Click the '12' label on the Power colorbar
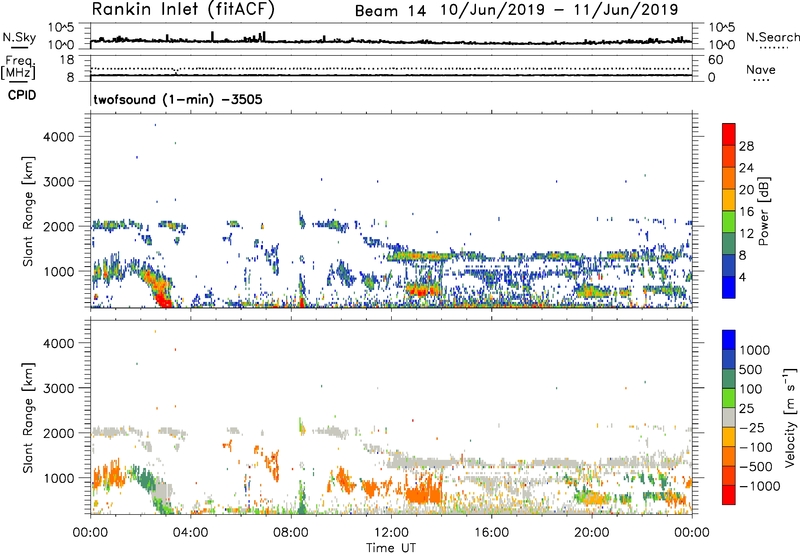Viewport: 800px width, 554px height. [746, 234]
